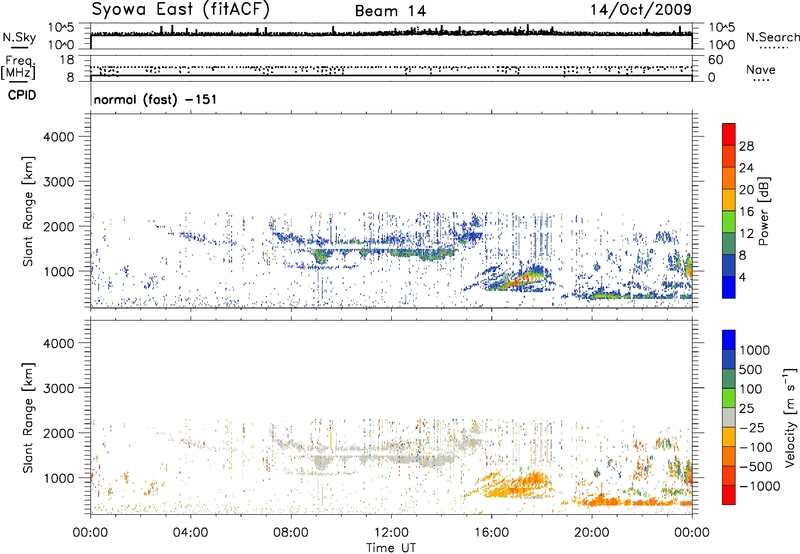800x554 pixels.
Task: Click Velocity colorbar tick label '500'
Action: 752,370
